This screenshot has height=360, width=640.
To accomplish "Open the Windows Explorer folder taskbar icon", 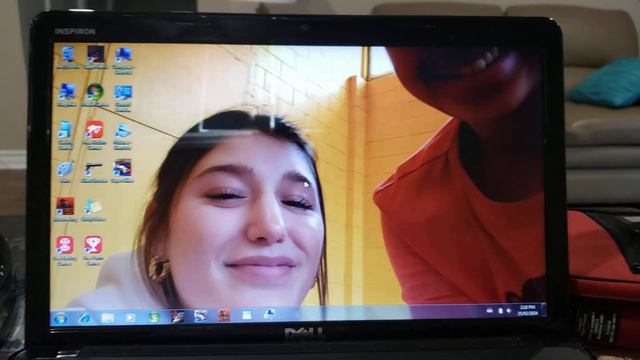I will click(x=107, y=318).
